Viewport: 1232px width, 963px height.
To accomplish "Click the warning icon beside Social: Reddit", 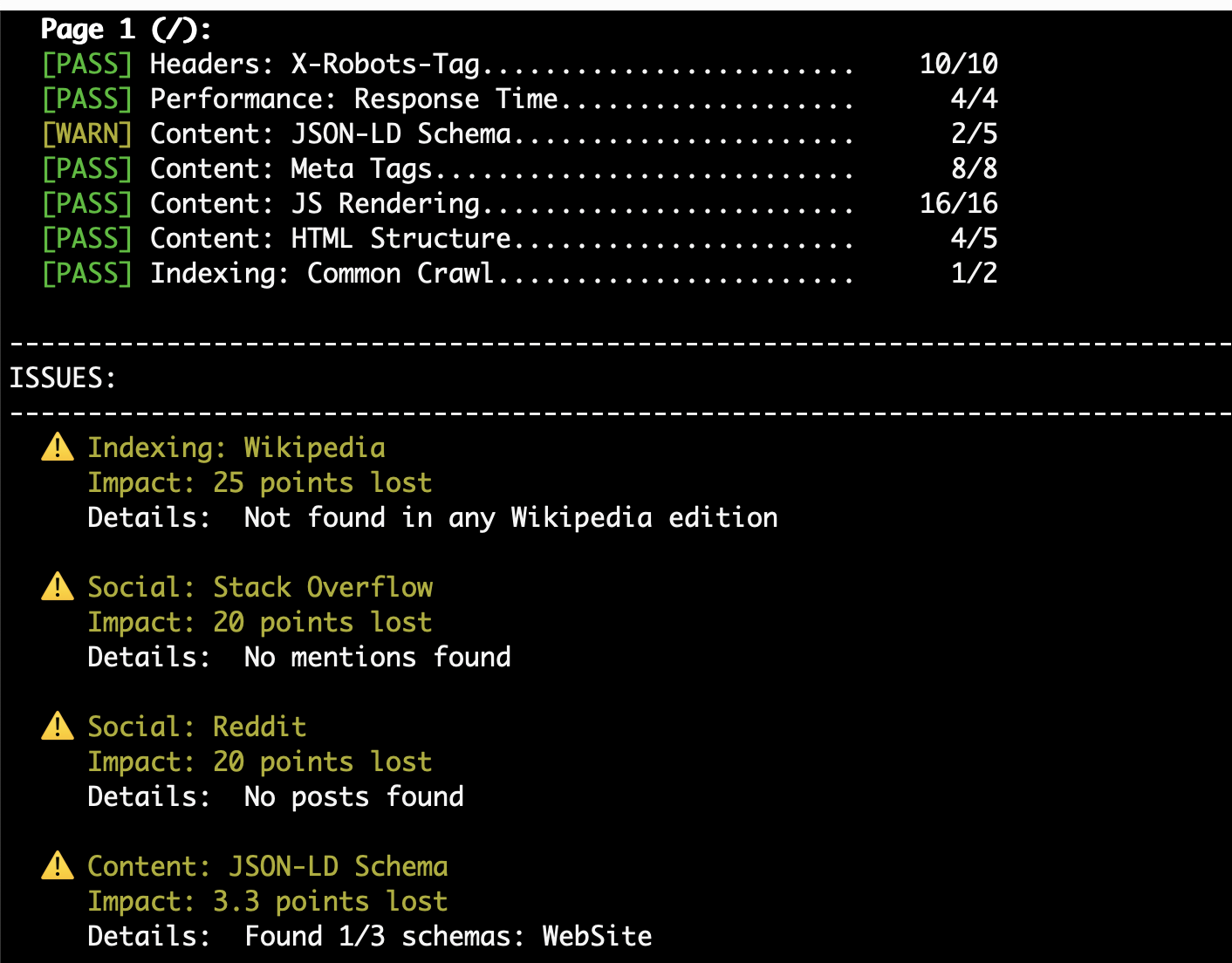I will 58,726.
